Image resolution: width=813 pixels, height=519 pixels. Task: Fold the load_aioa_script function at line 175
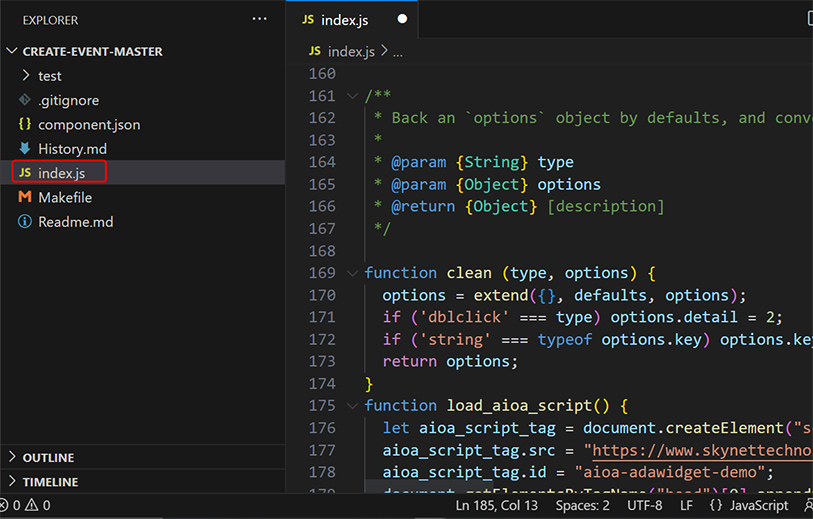[x=351, y=406]
